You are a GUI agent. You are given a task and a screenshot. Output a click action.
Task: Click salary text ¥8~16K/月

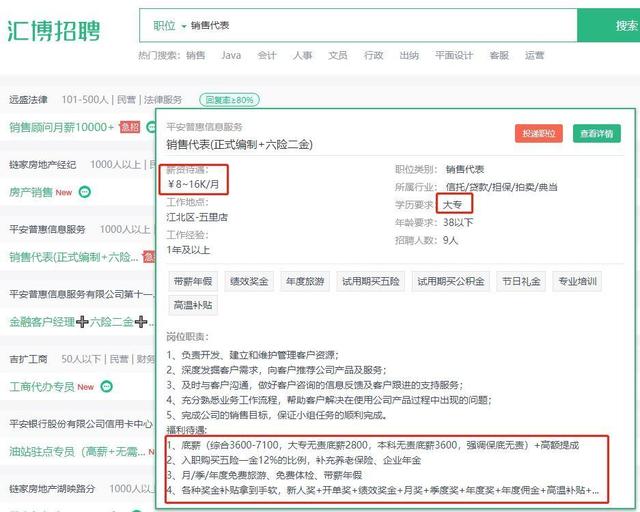click(x=193, y=185)
